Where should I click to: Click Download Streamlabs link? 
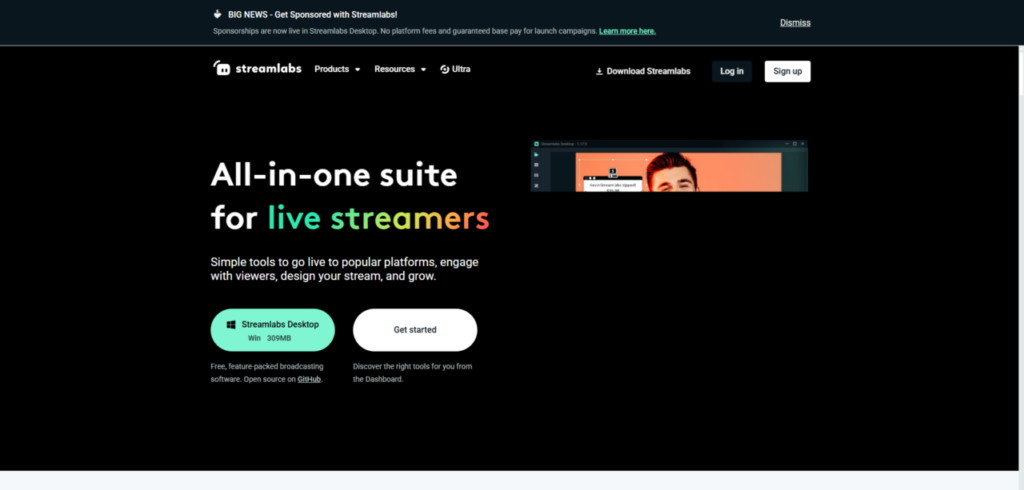coord(643,71)
